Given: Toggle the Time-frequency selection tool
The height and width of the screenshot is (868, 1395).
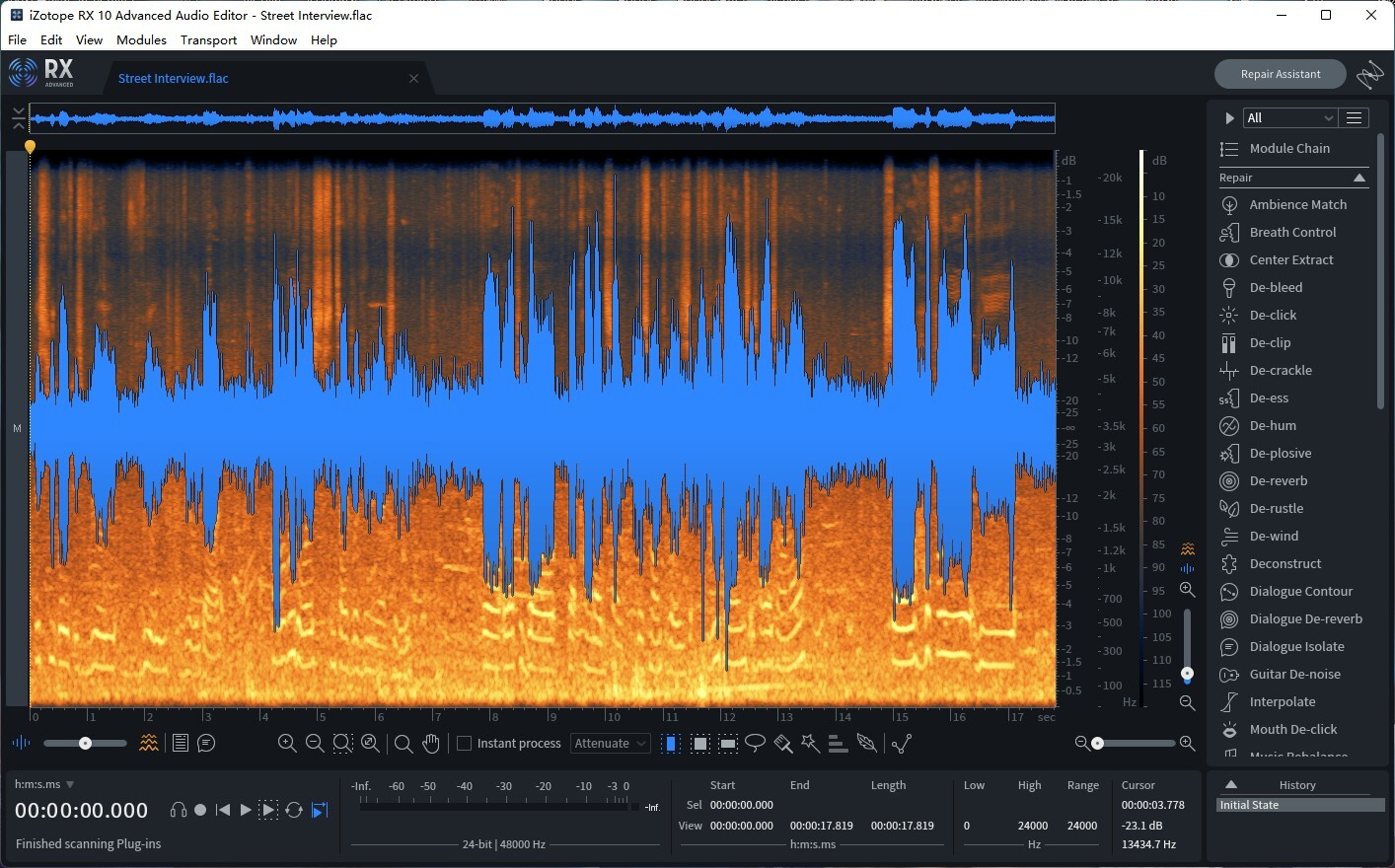Looking at the screenshot, I should 699,743.
